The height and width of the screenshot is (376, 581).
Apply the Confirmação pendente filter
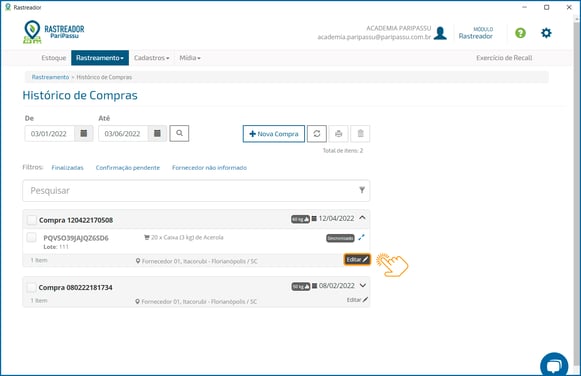click(x=128, y=168)
